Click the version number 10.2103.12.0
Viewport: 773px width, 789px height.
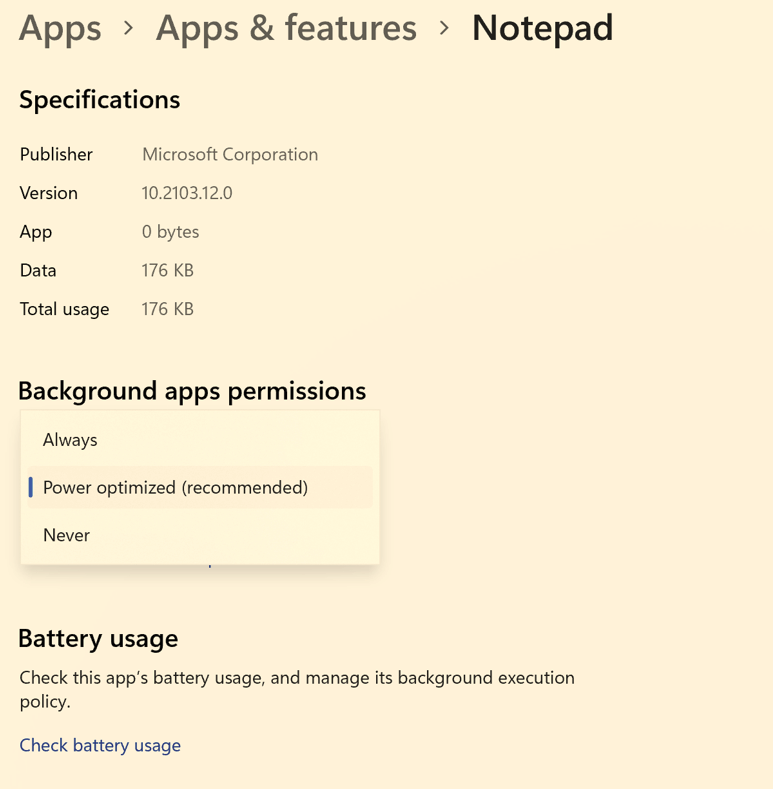(x=187, y=193)
